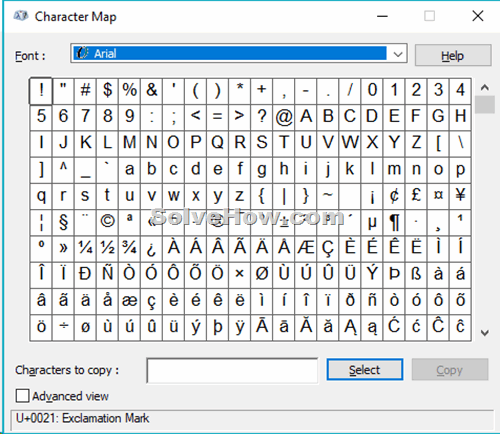Select the capital letter W

(350, 144)
